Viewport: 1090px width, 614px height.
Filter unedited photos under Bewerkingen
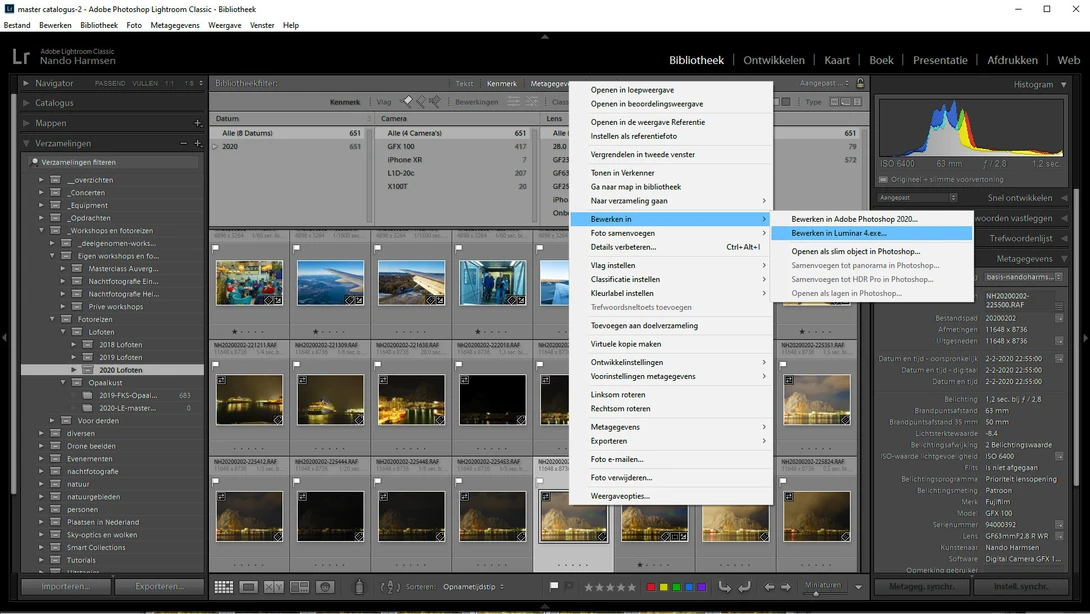[x=532, y=102]
